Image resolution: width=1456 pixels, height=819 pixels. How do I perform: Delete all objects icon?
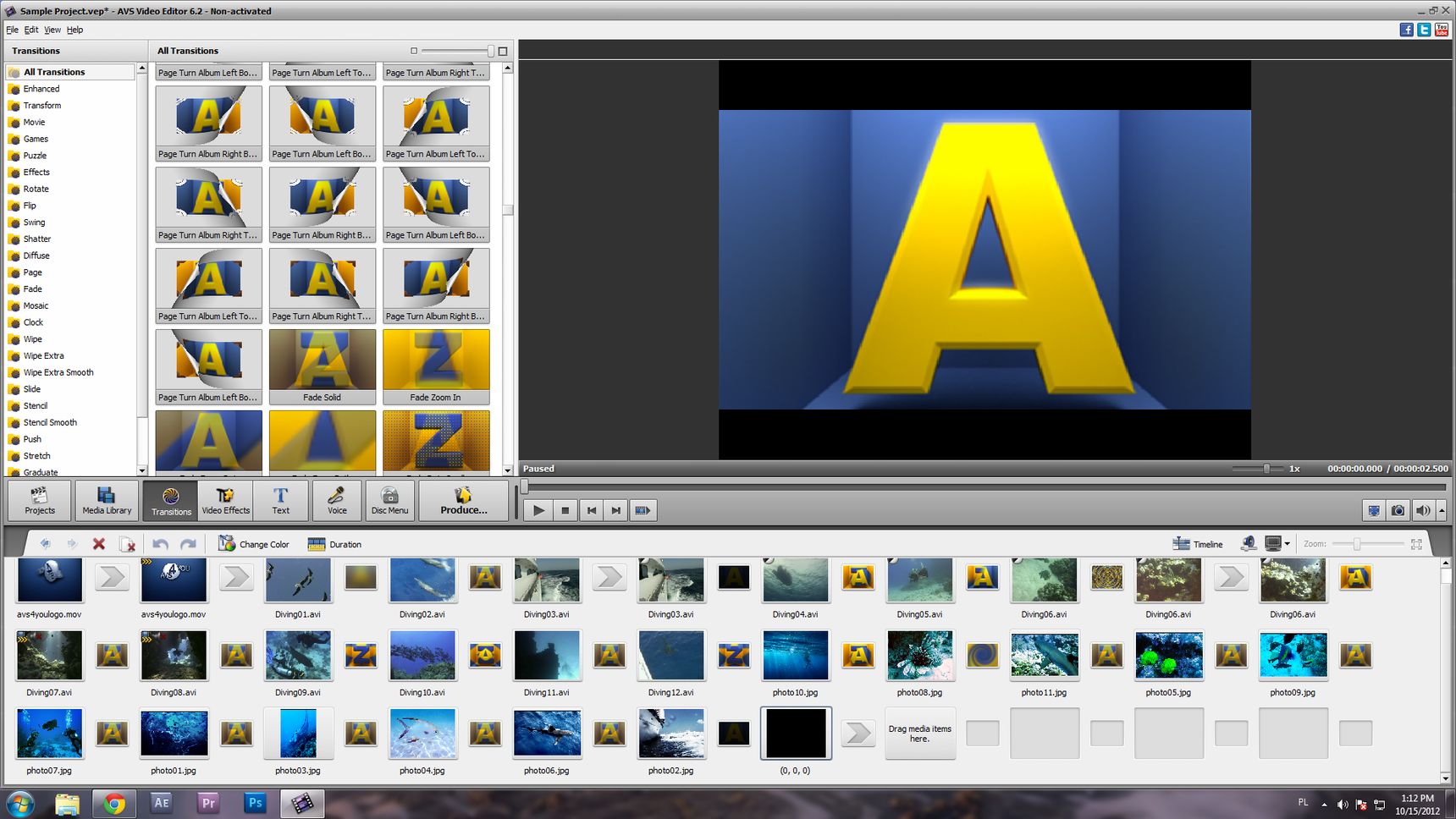point(127,544)
